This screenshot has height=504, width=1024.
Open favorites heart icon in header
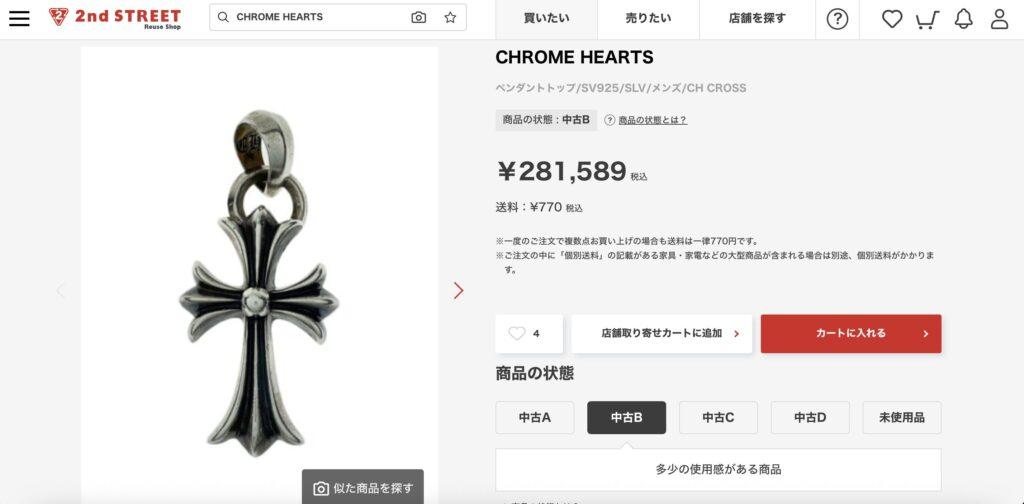point(892,20)
